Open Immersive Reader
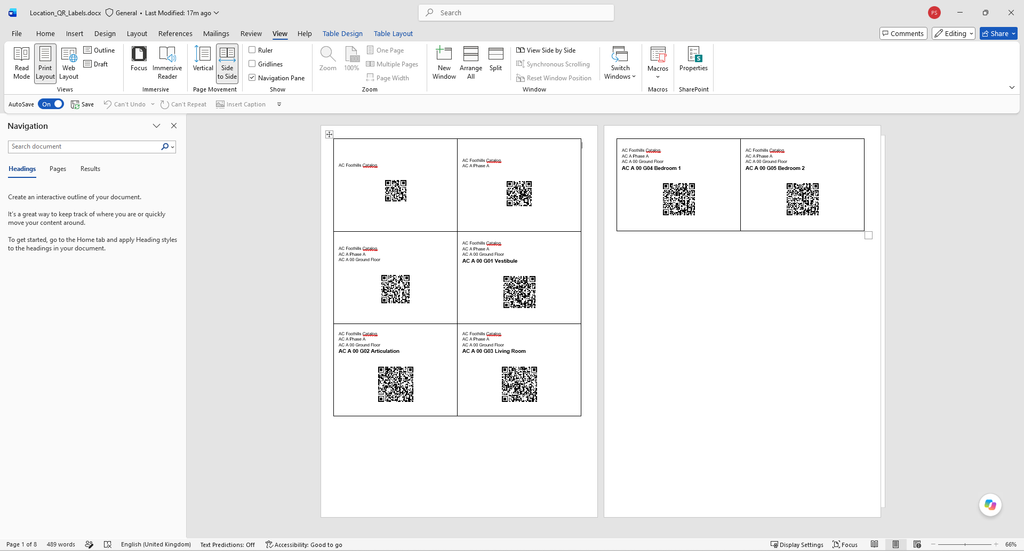 pyautogui.click(x=167, y=63)
